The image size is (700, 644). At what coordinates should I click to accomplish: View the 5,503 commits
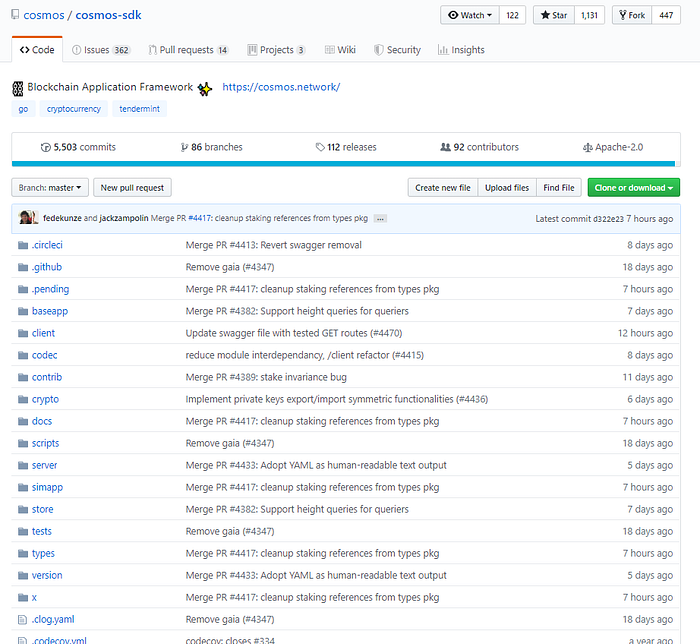[x=78, y=147]
